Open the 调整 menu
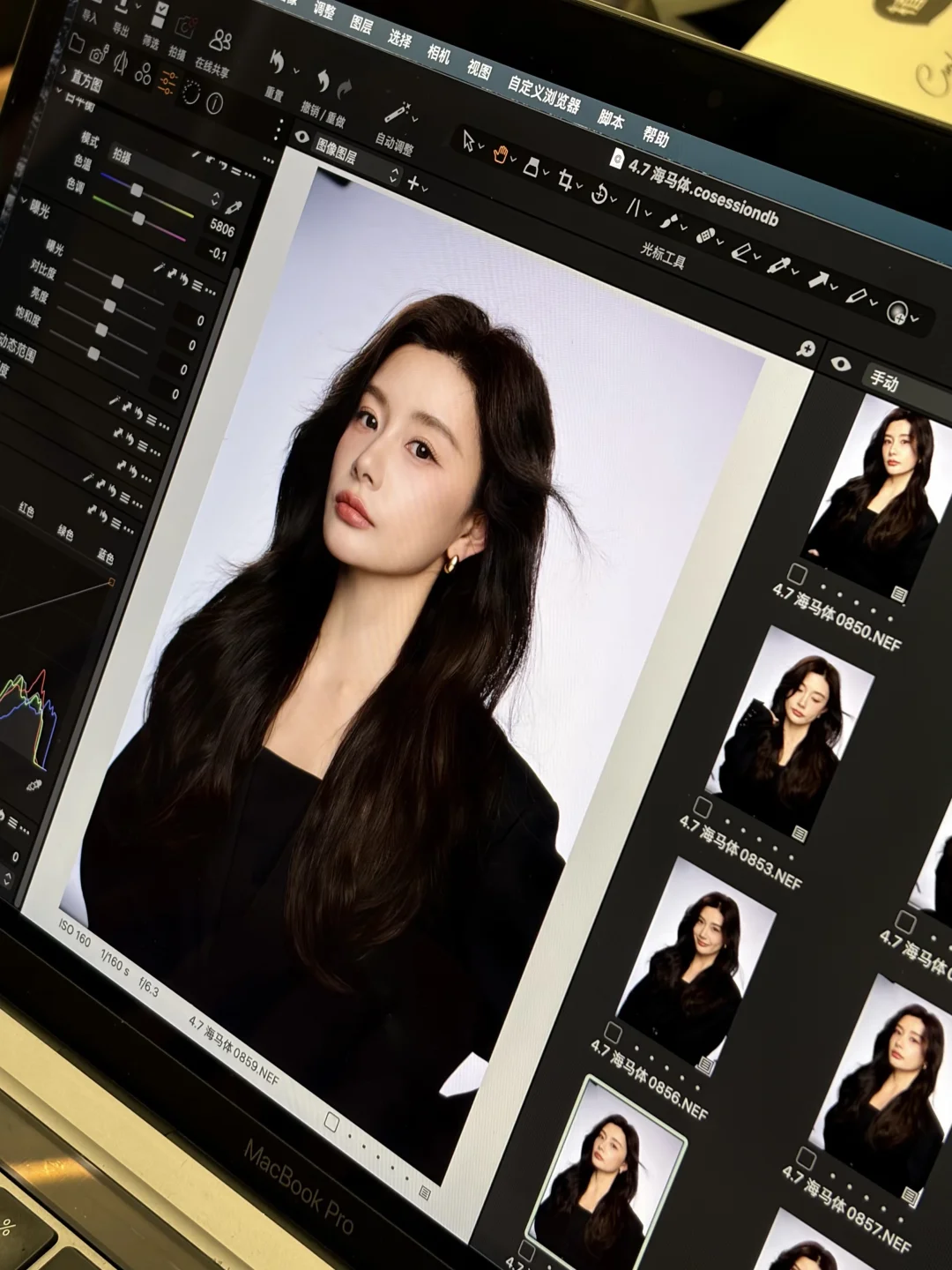The image size is (952, 1270). (324, 11)
